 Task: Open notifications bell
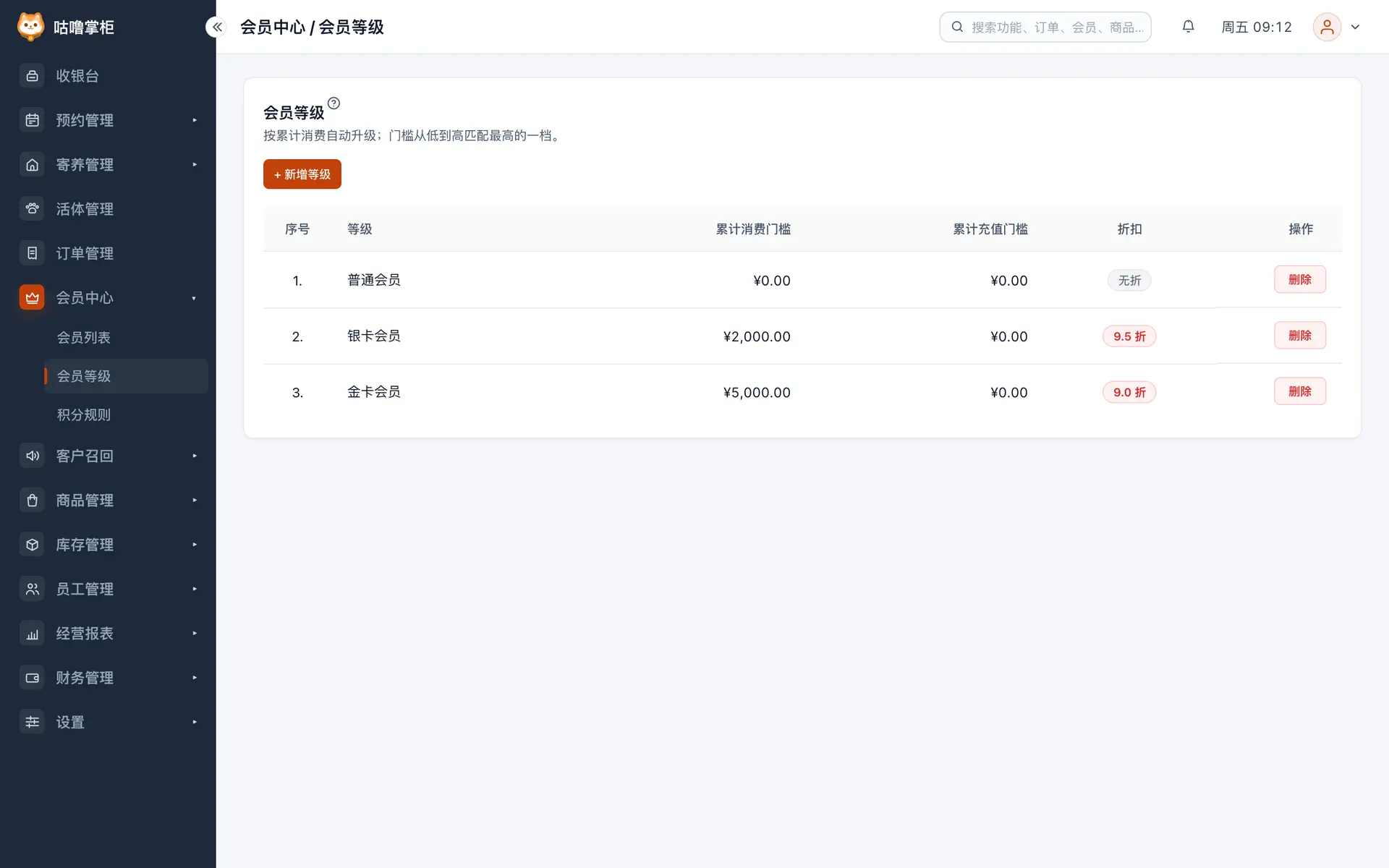tap(1188, 27)
